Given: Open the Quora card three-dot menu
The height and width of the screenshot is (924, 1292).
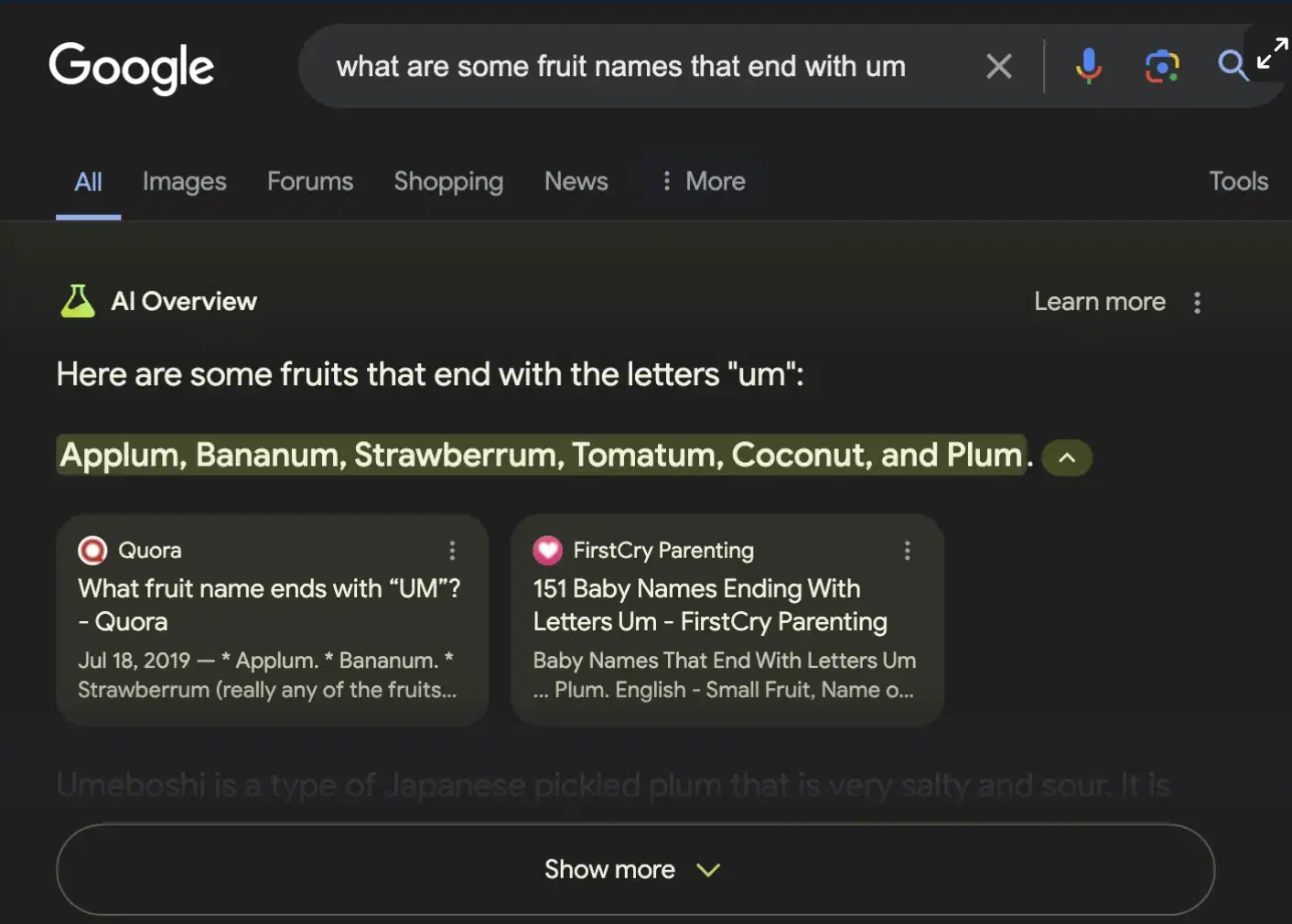Looking at the screenshot, I should tap(452, 550).
